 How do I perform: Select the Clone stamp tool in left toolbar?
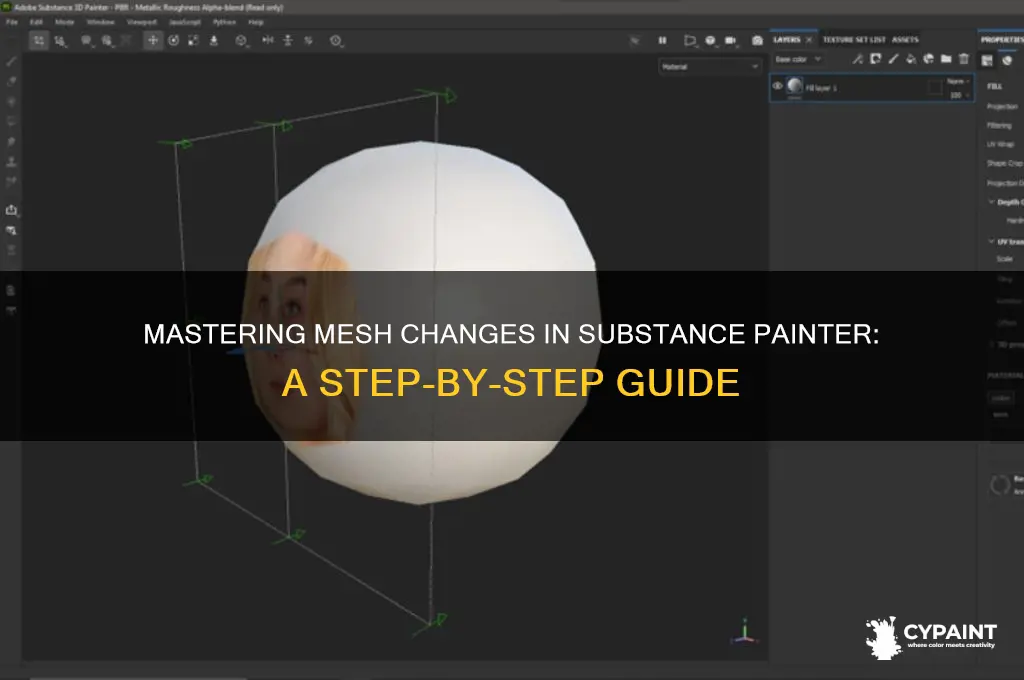[x=11, y=161]
